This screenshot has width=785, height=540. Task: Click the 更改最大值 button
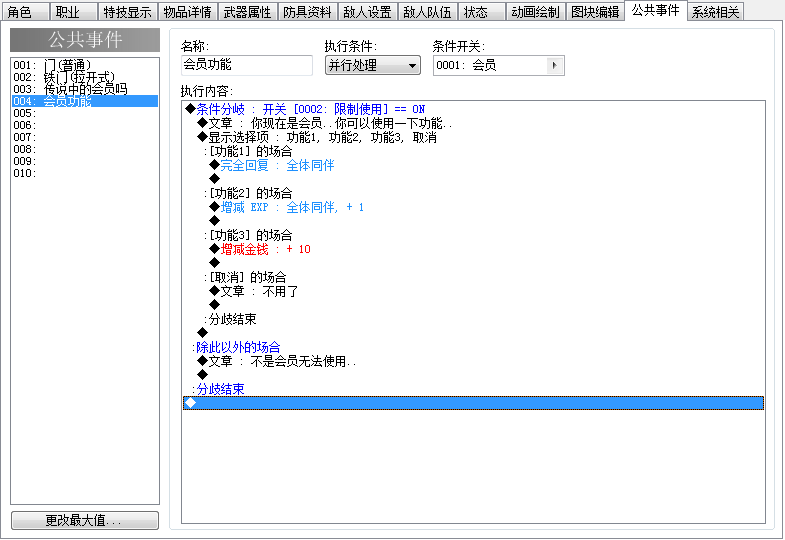pos(85,520)
